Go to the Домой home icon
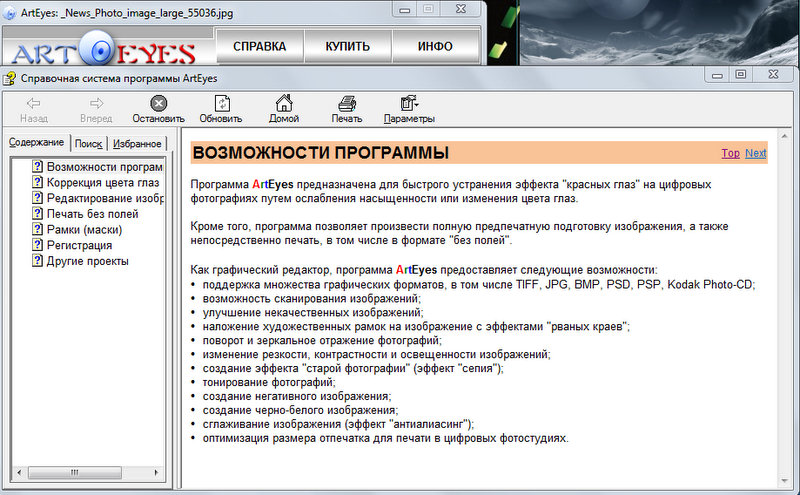Image resolution: width=800 pixels, height=495 pixels. [284, 103]
